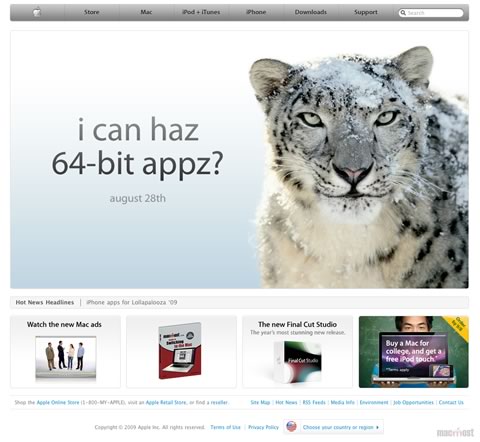Open the Mac navigation tab
Image resolution: width=480 pixels, height=442 pixels.
coord(146,12)
